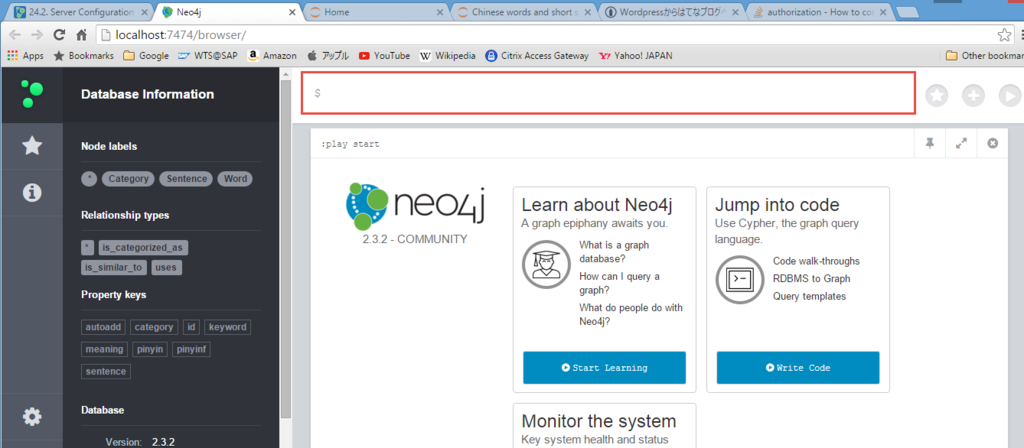Open the Neo4j database information drawer icon
The image size is (1024, 448).
[31, 94]
